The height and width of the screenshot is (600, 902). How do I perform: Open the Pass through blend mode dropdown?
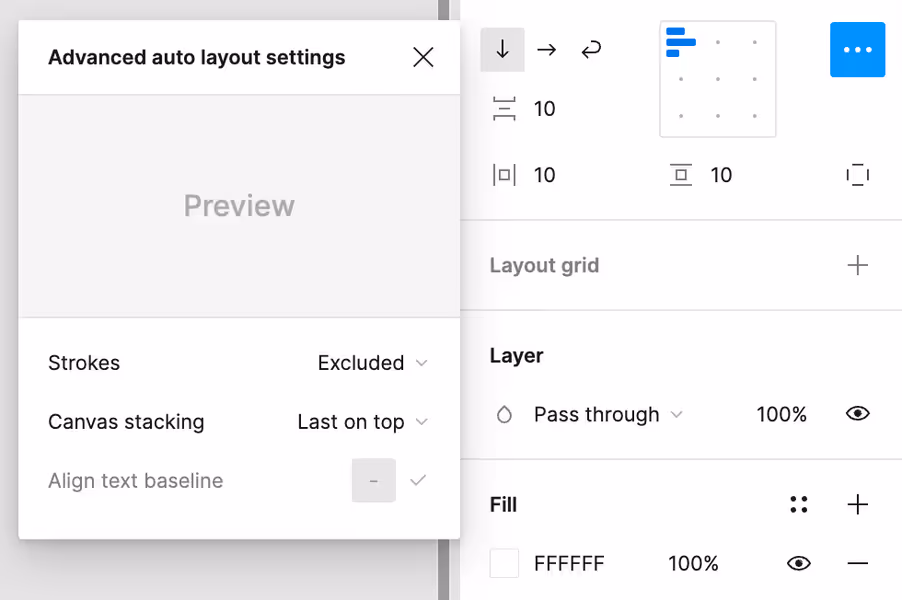607,414
